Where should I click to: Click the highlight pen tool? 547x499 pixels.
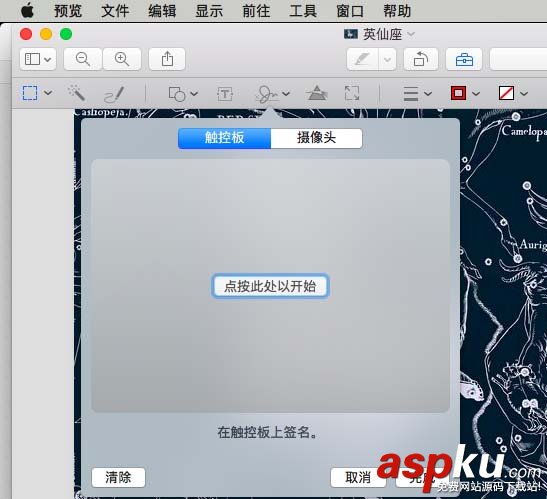(x=362, y=59)
